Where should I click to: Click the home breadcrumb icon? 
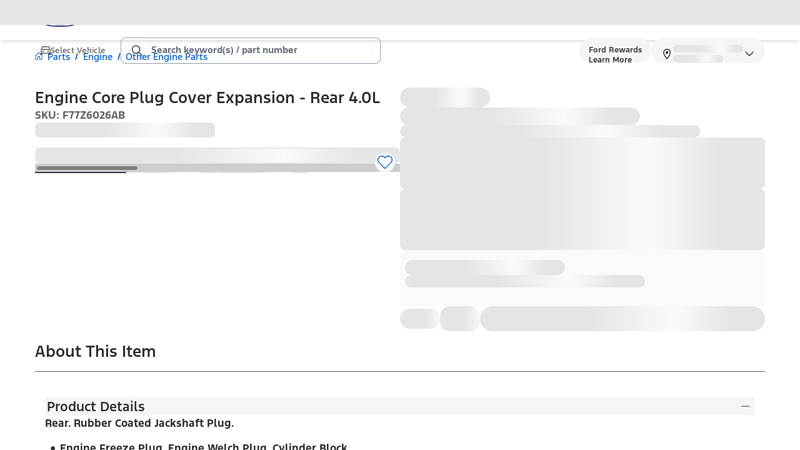click(x=39, y=57)
